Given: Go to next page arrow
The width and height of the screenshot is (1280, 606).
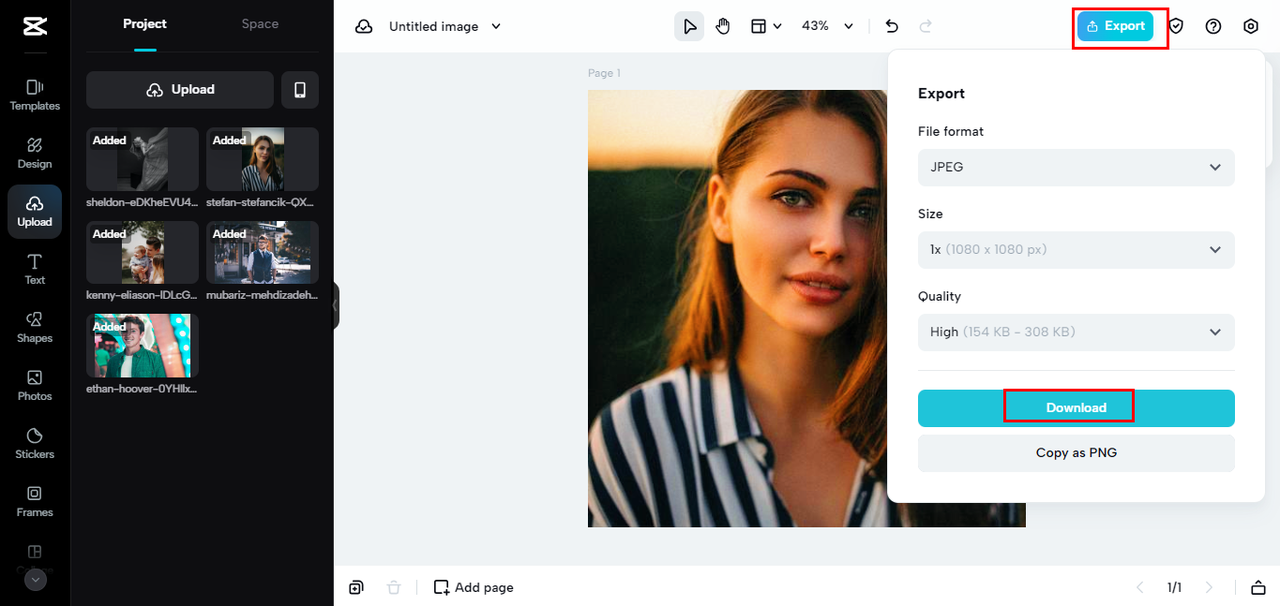Looking at the screenshot, I should [1209, 587].
